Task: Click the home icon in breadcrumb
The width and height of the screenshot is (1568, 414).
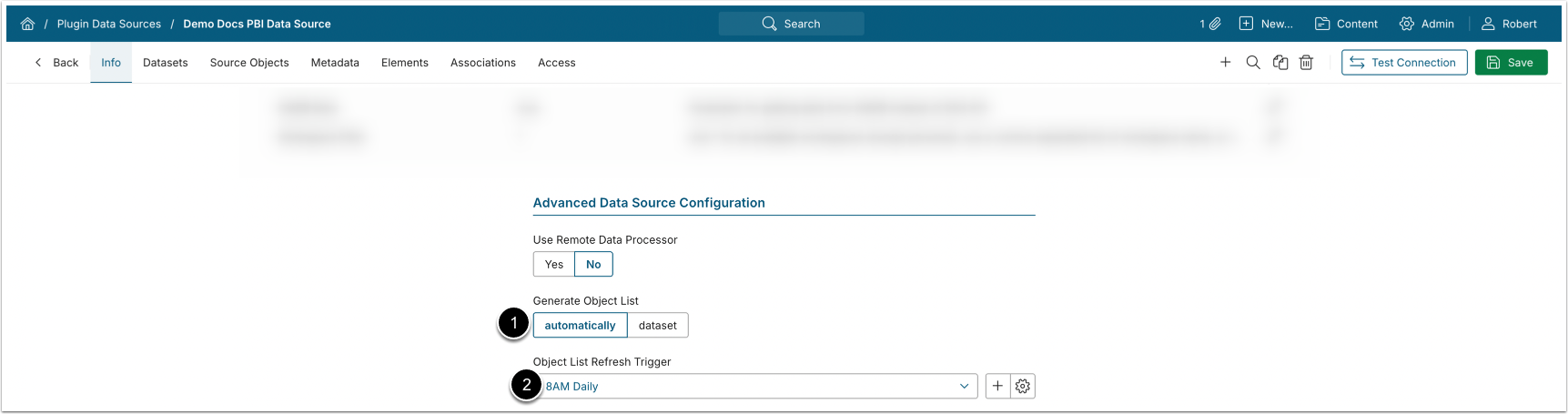Action: [27, 24]
